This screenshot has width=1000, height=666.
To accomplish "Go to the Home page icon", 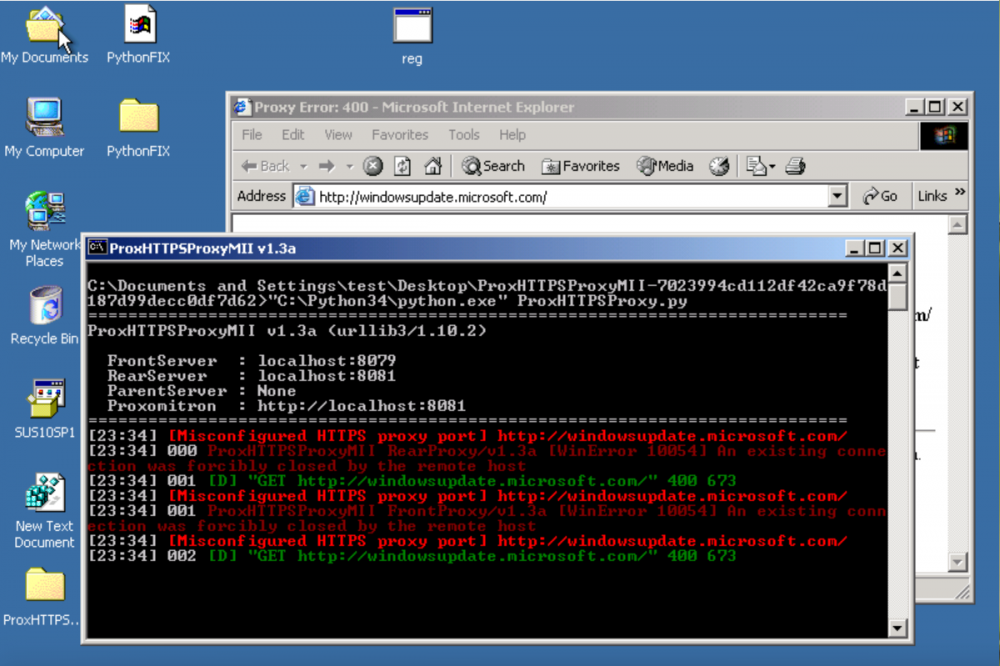I will (x=433, y=166).
